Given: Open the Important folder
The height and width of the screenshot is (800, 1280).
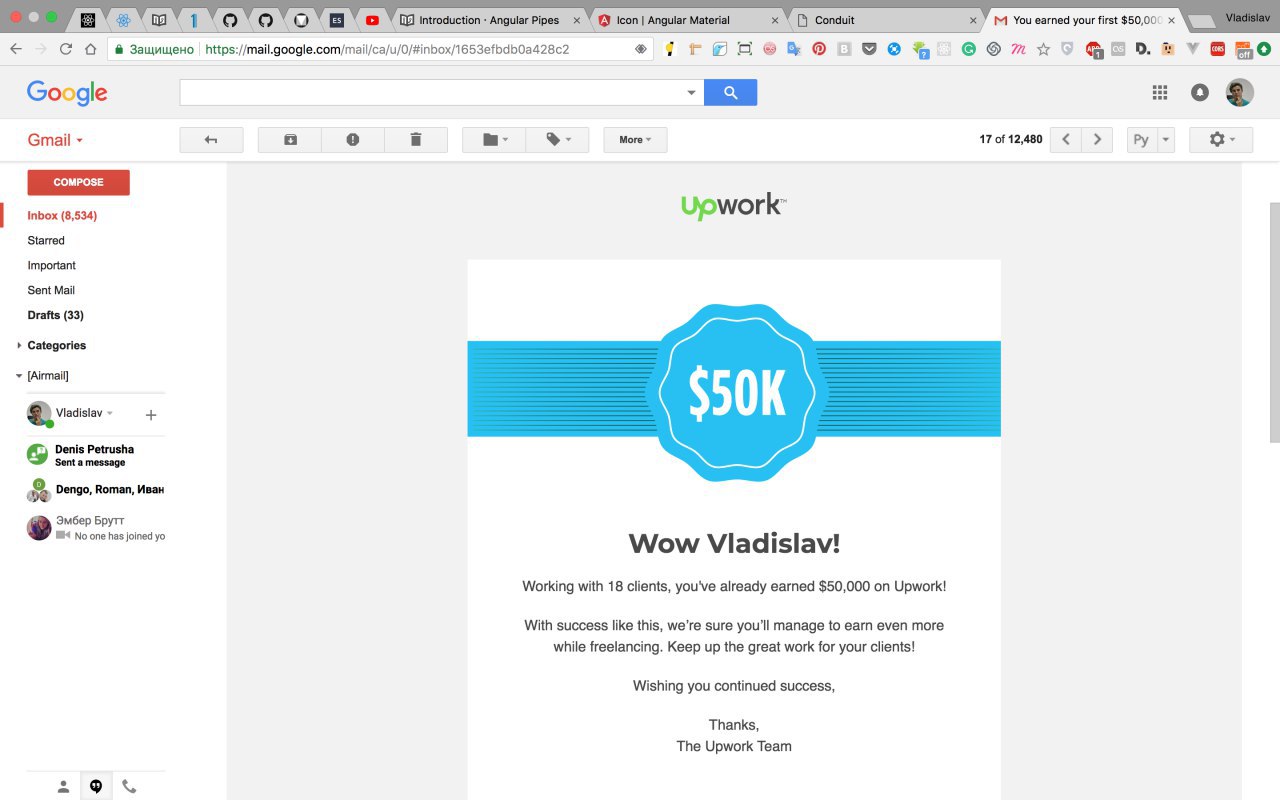Looking at the screenshot, I should click(x=52, y=266).
